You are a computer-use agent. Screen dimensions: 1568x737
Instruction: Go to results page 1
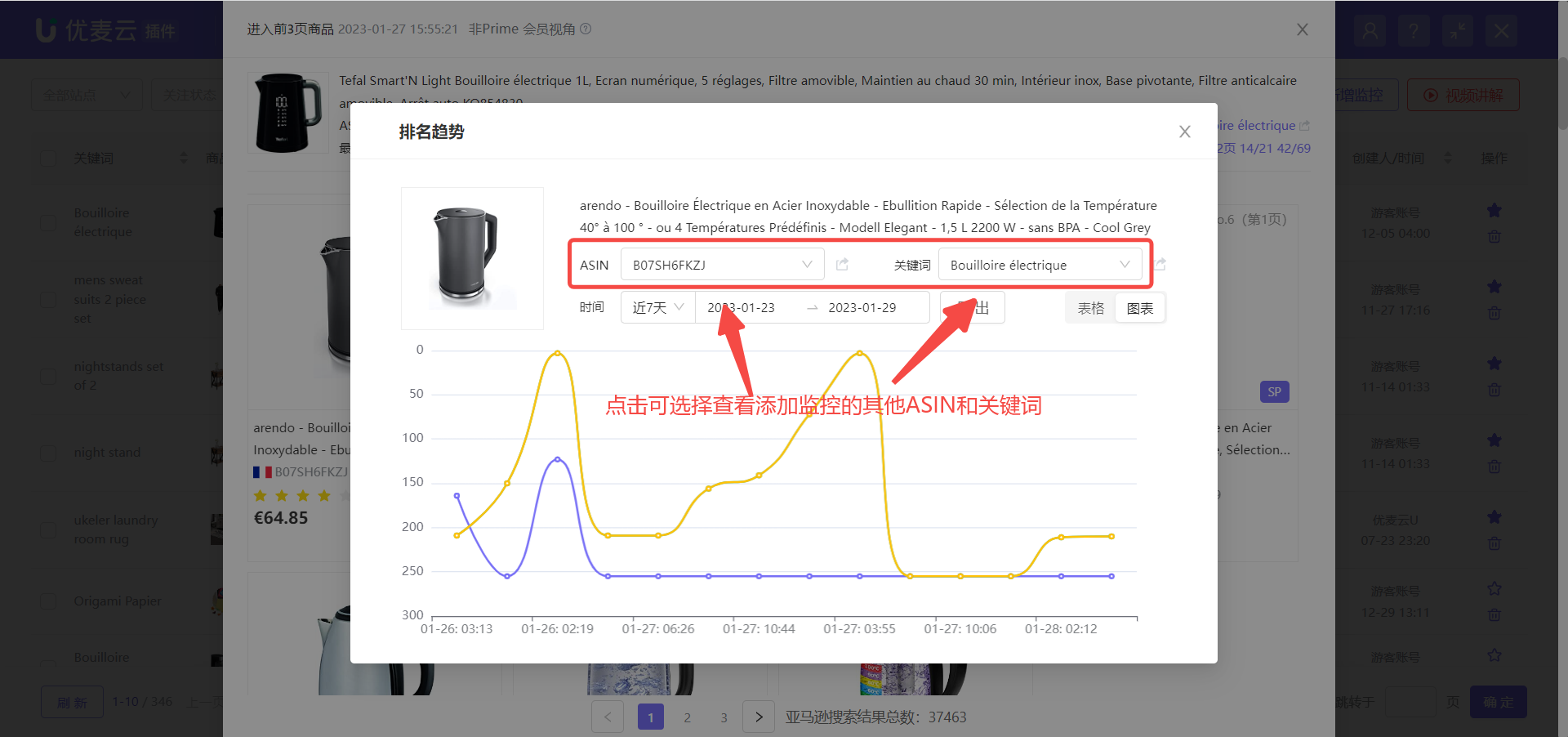tap(651, 717)
